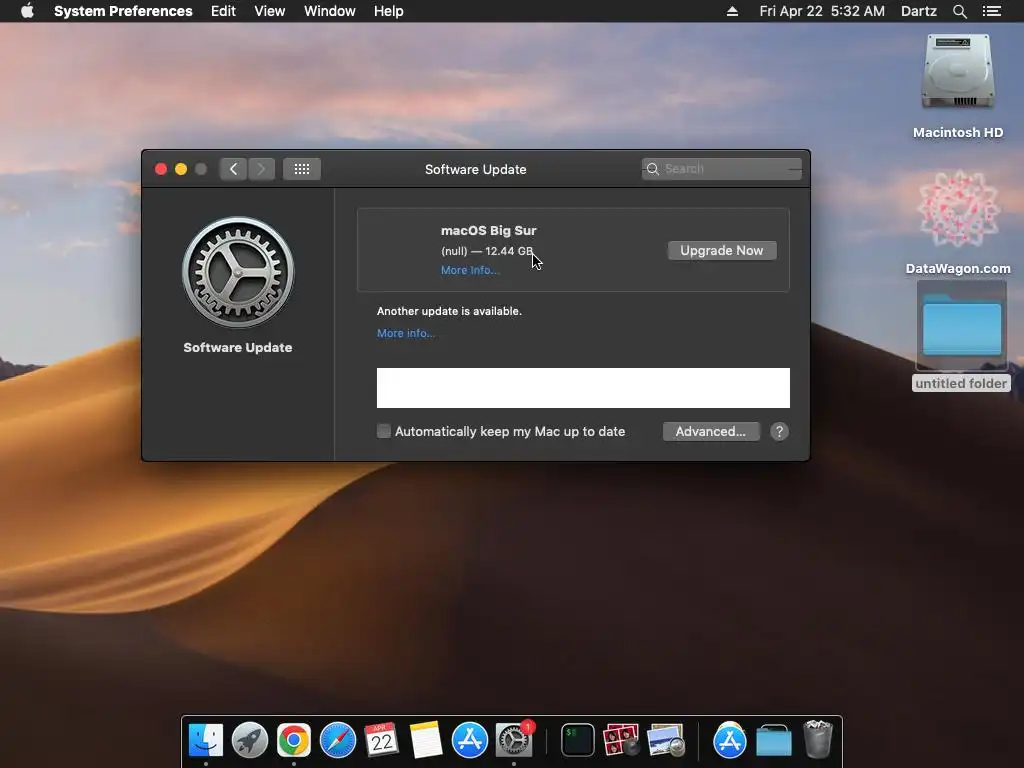Open the Window menu

[330, 11]
